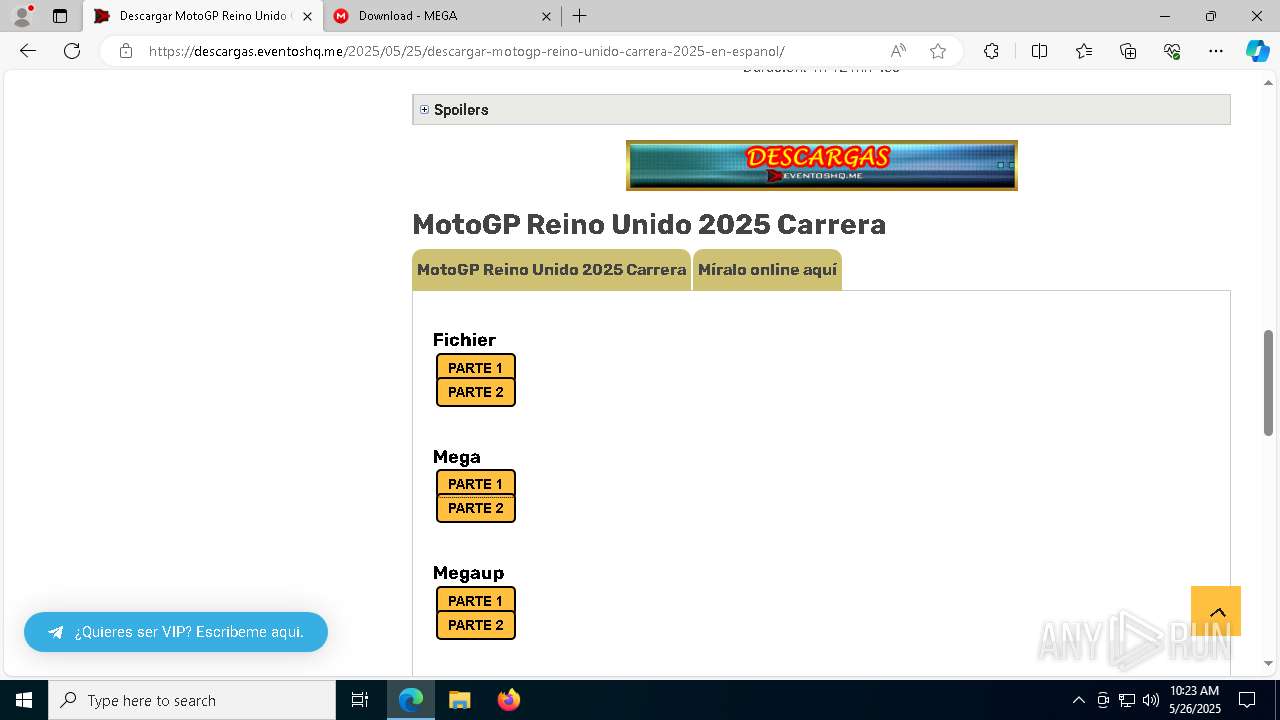This screenshot has width=1280, height=720.
Task: Add page to favorites star icon
Action: click(x=938, y=51)
